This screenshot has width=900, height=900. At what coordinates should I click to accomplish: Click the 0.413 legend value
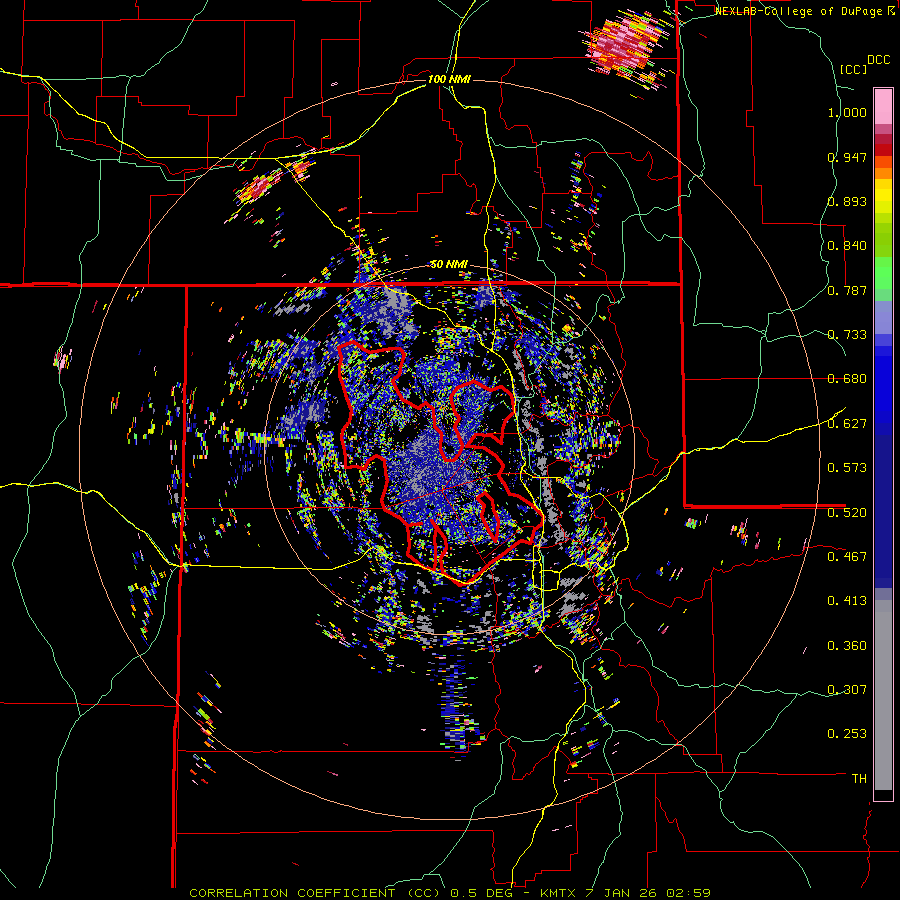[x=847, y=601]
